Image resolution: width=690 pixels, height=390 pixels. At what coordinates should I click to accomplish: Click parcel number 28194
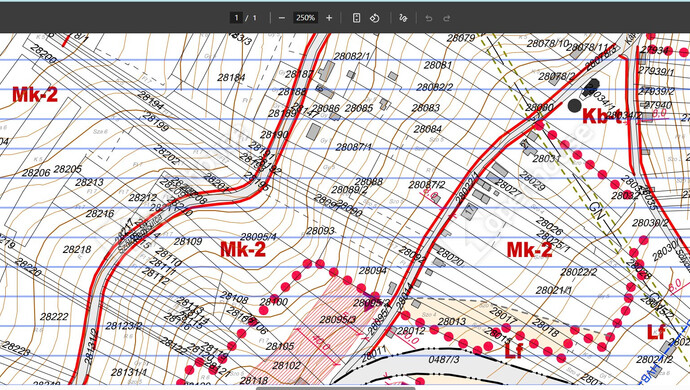150,100
